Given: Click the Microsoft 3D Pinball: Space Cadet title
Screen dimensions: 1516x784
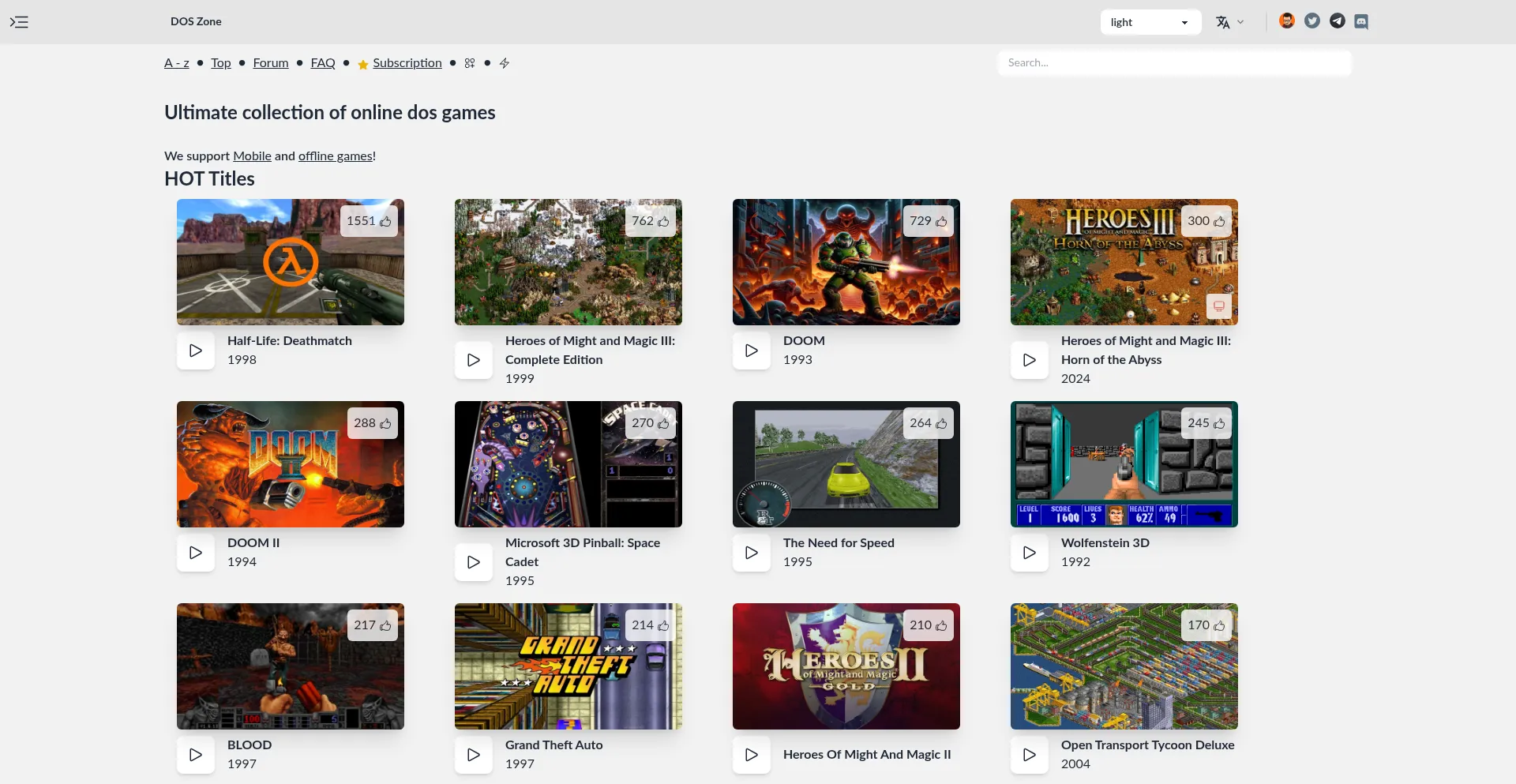Looking at the screenshot, I should tap(583, 553).
